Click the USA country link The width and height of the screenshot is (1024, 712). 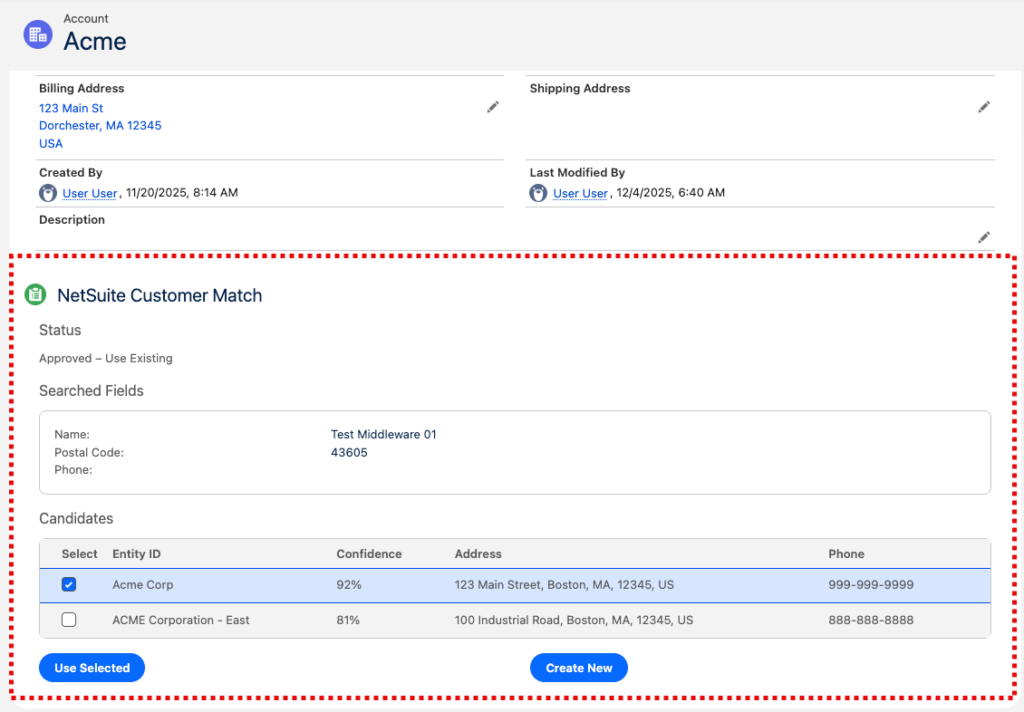(x=50, y=143)
